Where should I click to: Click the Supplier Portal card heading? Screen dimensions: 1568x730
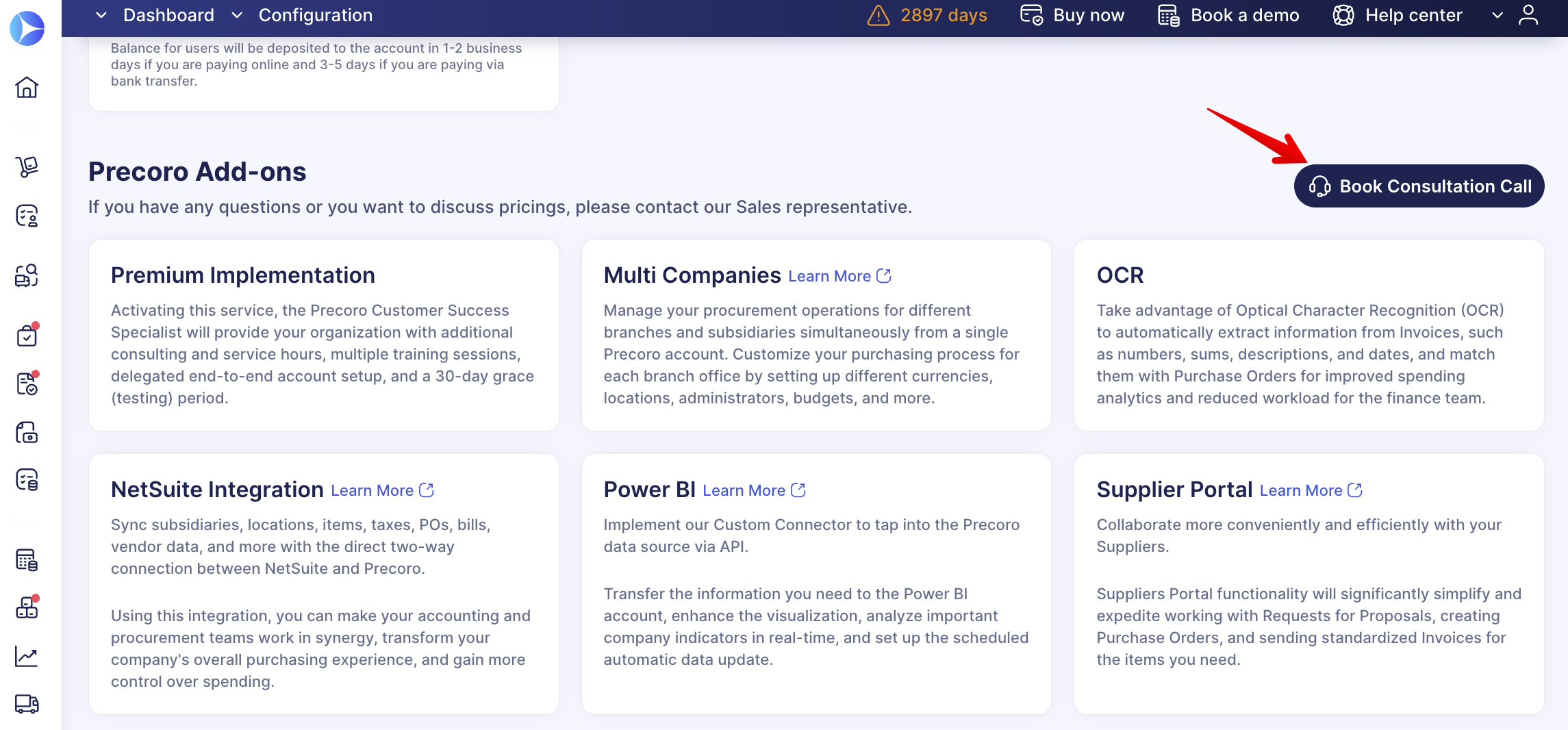click(1174, 490)
